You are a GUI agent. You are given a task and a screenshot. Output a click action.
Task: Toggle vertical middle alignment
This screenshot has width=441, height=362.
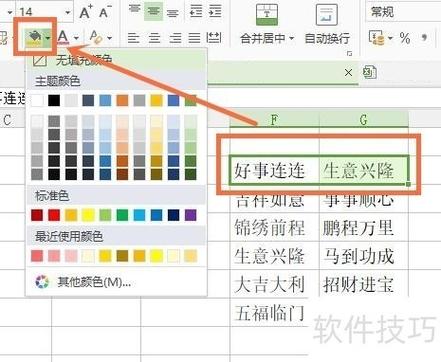[x=153, y=11]
